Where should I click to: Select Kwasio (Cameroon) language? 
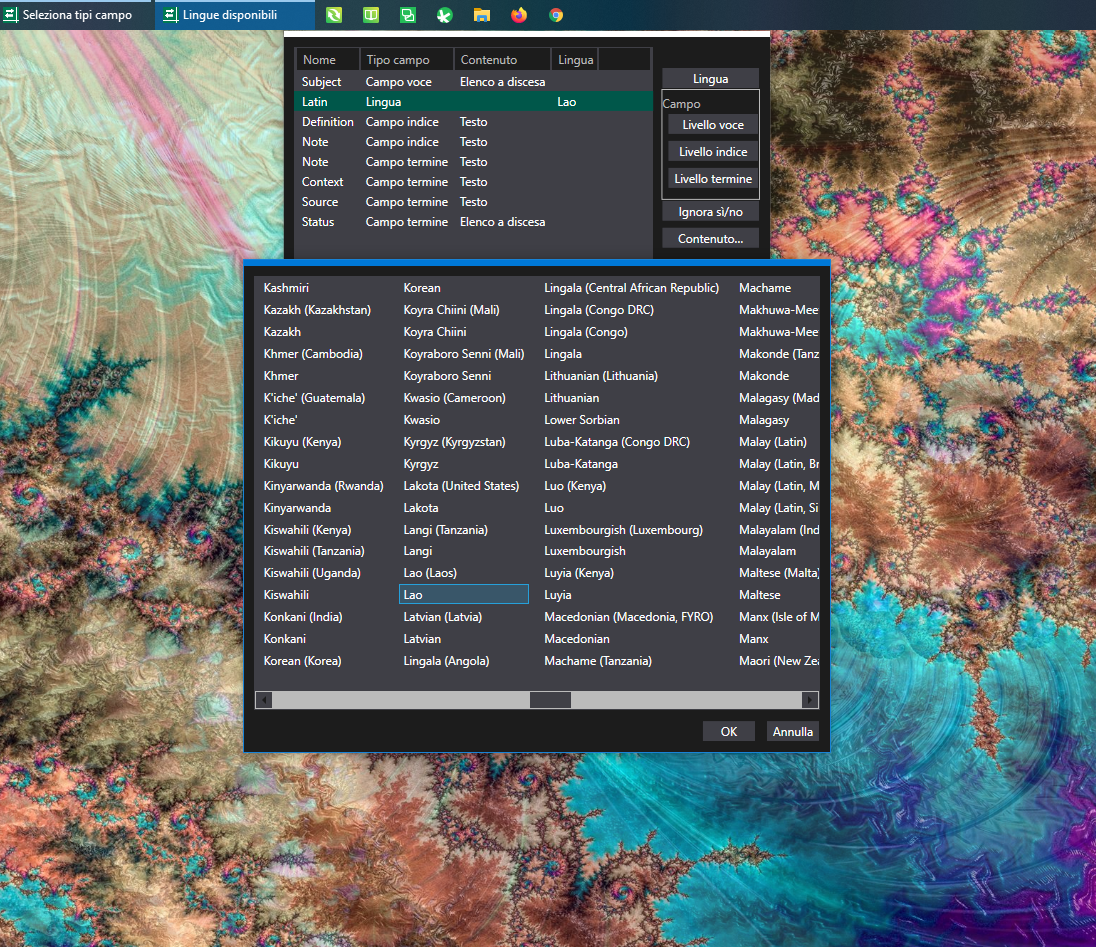click(454, 398)
